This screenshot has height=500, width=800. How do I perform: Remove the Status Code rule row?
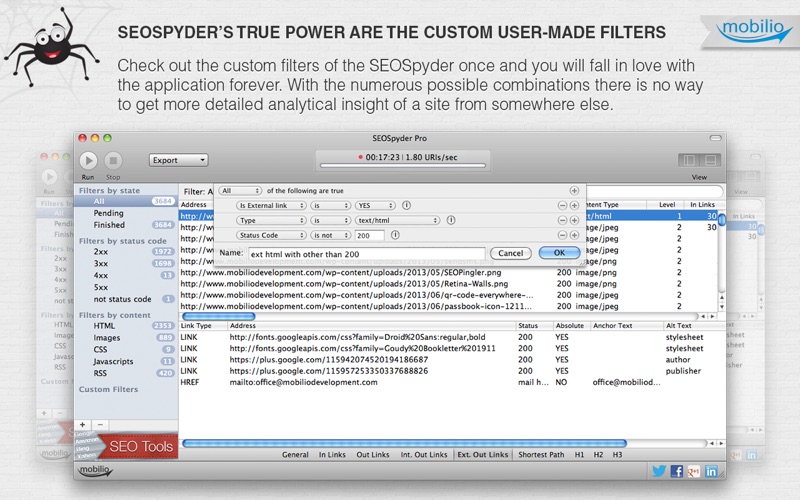click(x=562, y=235)
